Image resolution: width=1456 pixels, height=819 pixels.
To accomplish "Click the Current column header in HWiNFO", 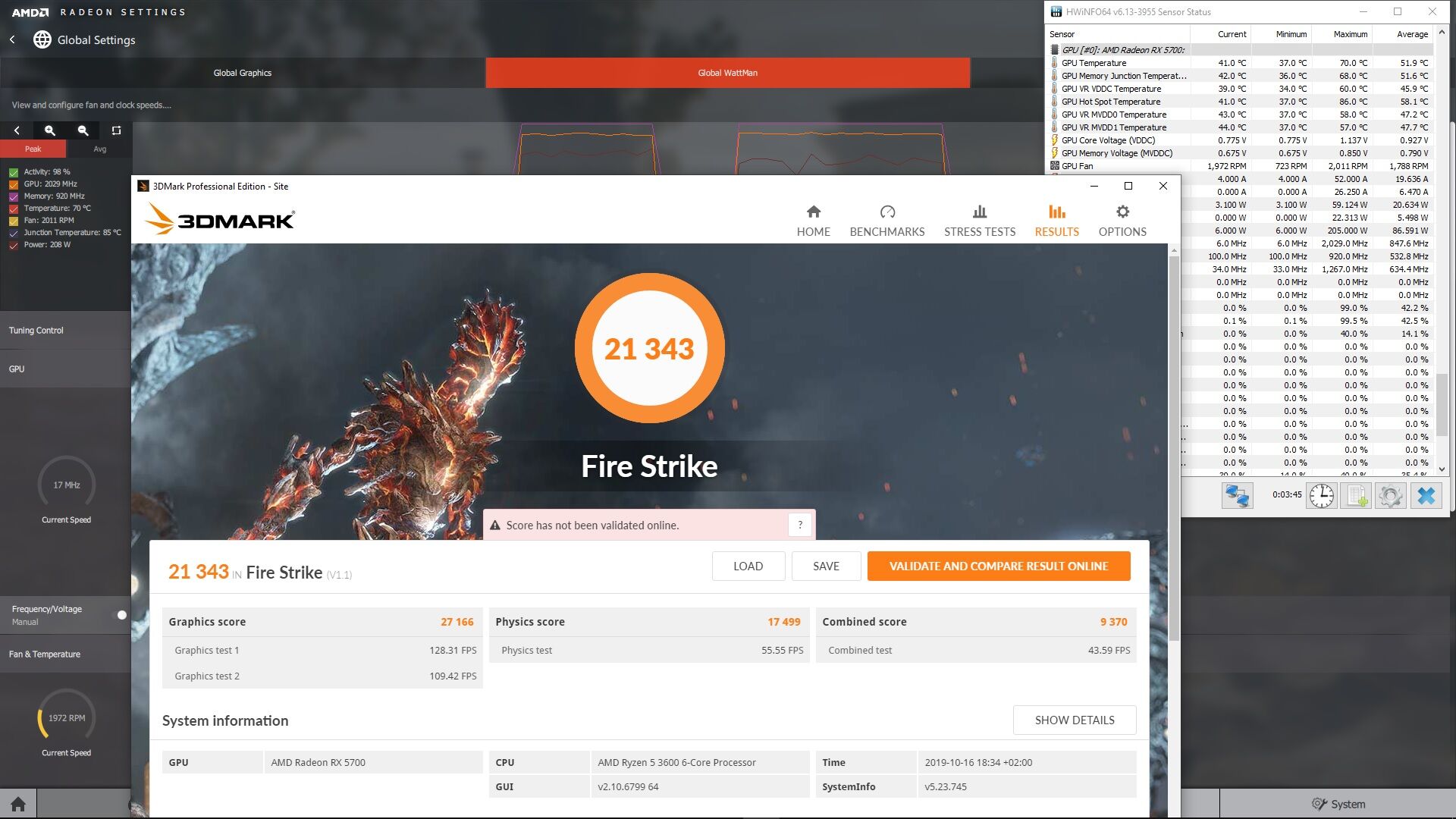I will pyautogui.click(x=1221, y=34).
